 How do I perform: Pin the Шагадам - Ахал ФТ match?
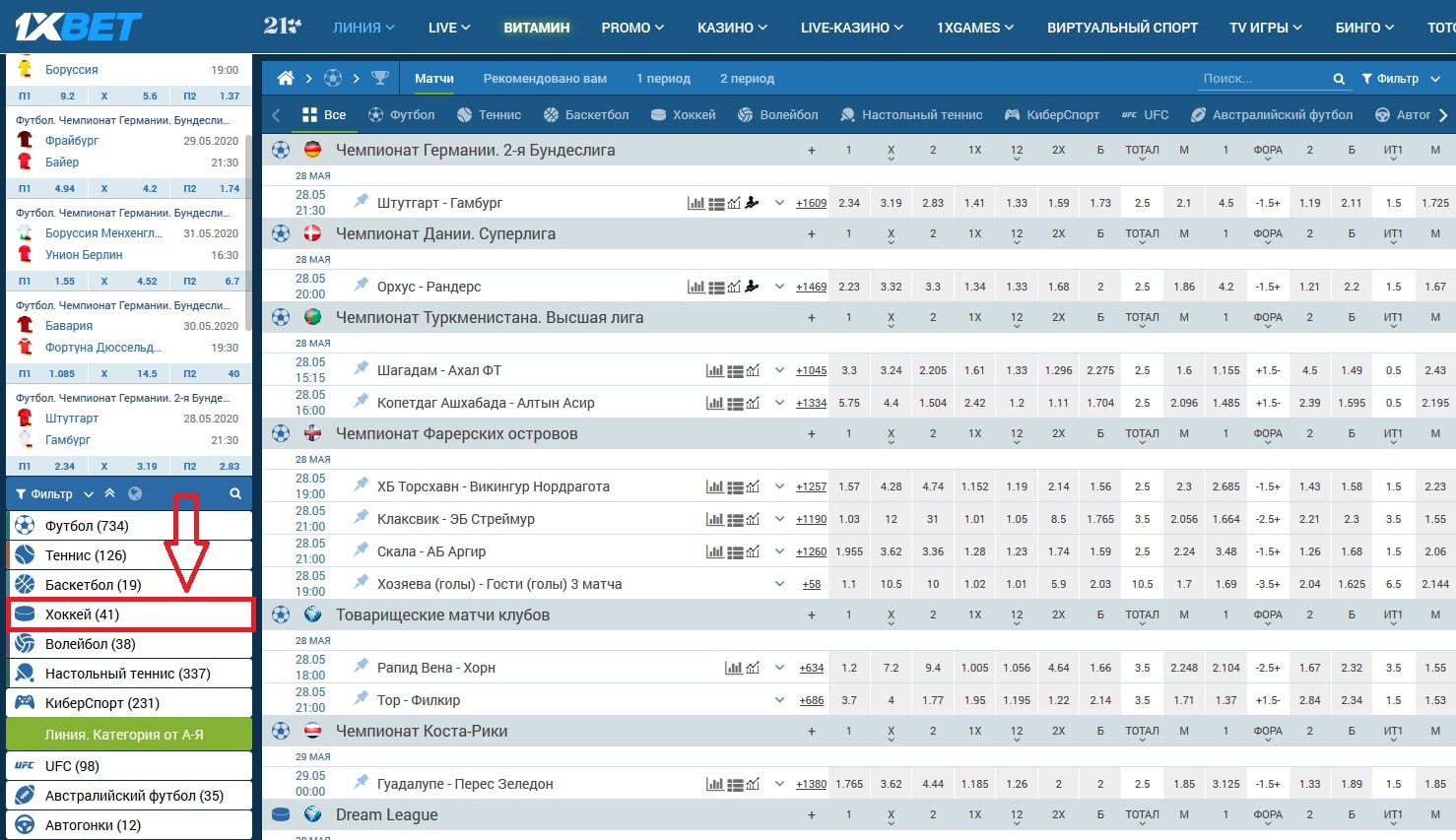pos(362,368)
